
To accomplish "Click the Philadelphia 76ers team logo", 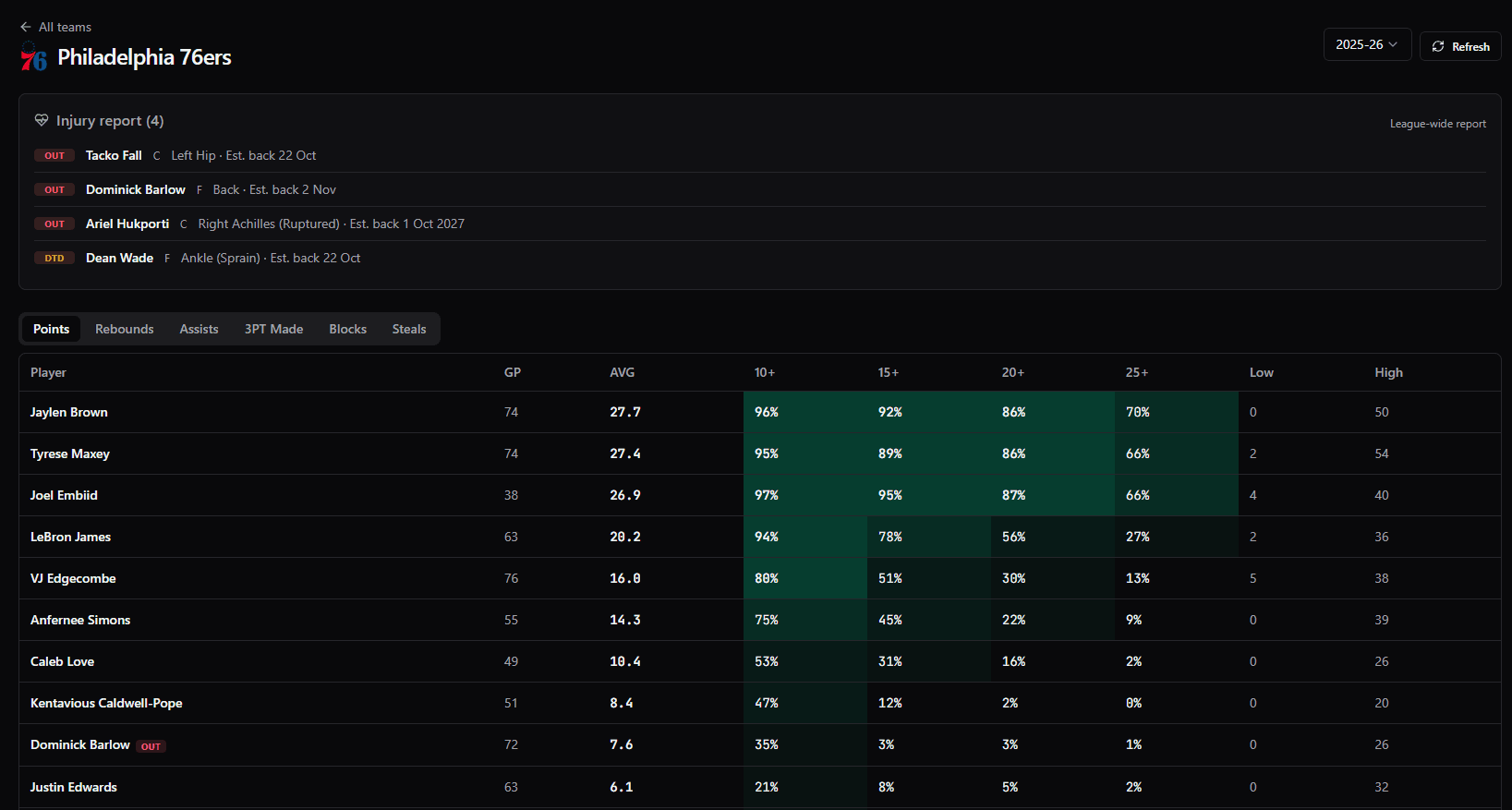I will click(33, 57).
